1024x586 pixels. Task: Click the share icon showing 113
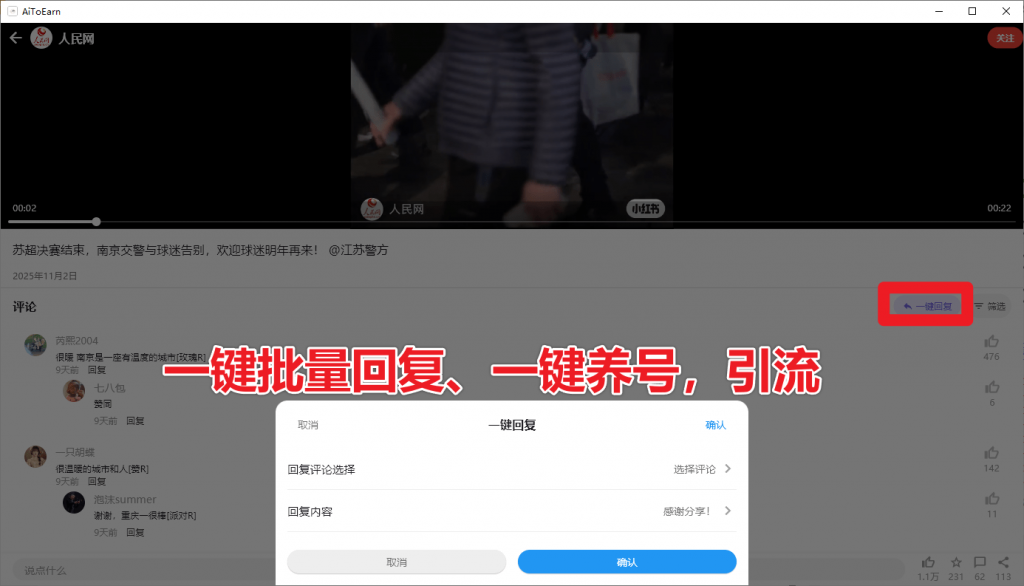coord(1003,563)
